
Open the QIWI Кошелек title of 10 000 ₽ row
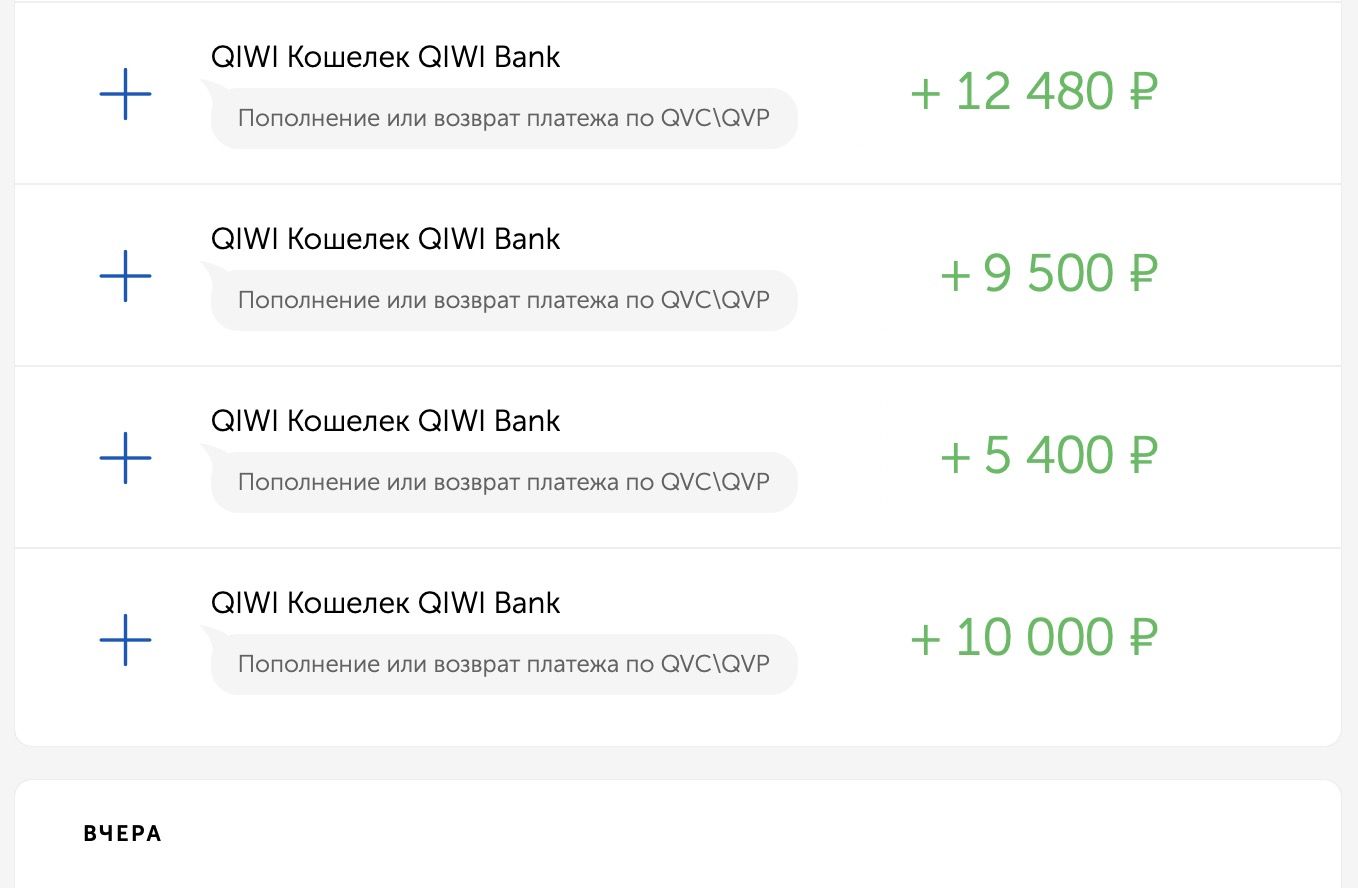pyautogui.click(x=385, y=603)
